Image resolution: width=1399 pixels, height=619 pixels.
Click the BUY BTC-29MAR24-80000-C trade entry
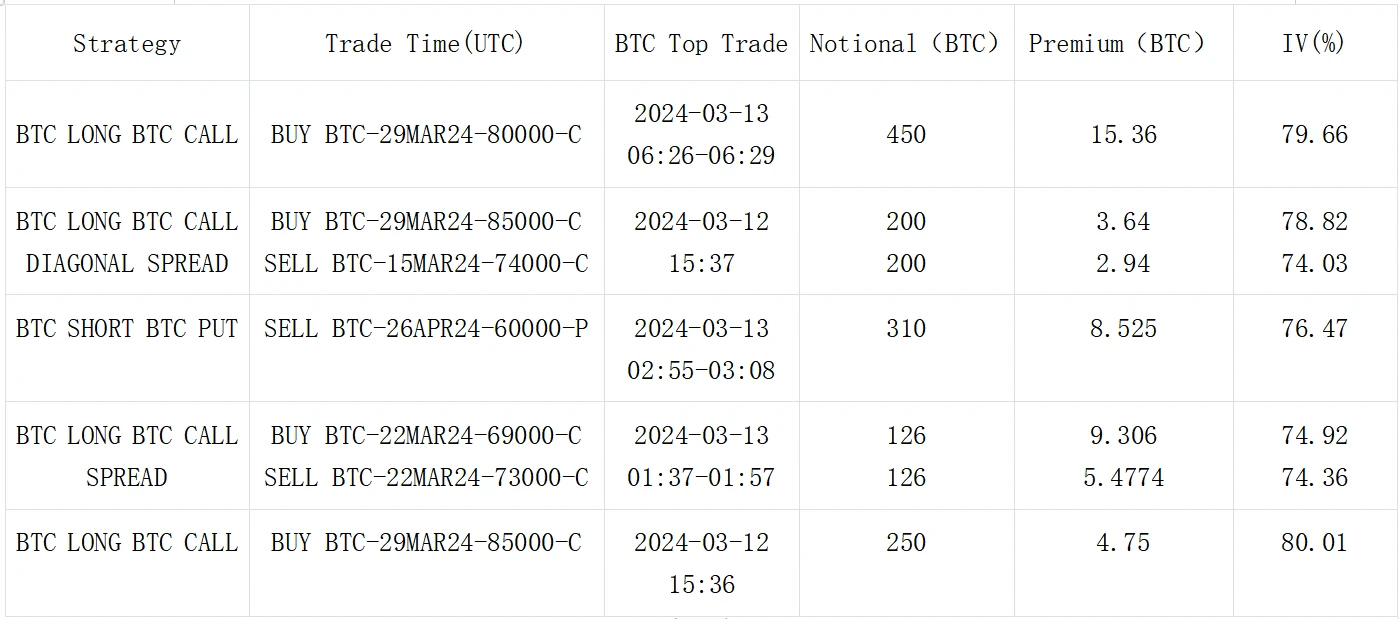pyautogui.click(x=425, y=135)
